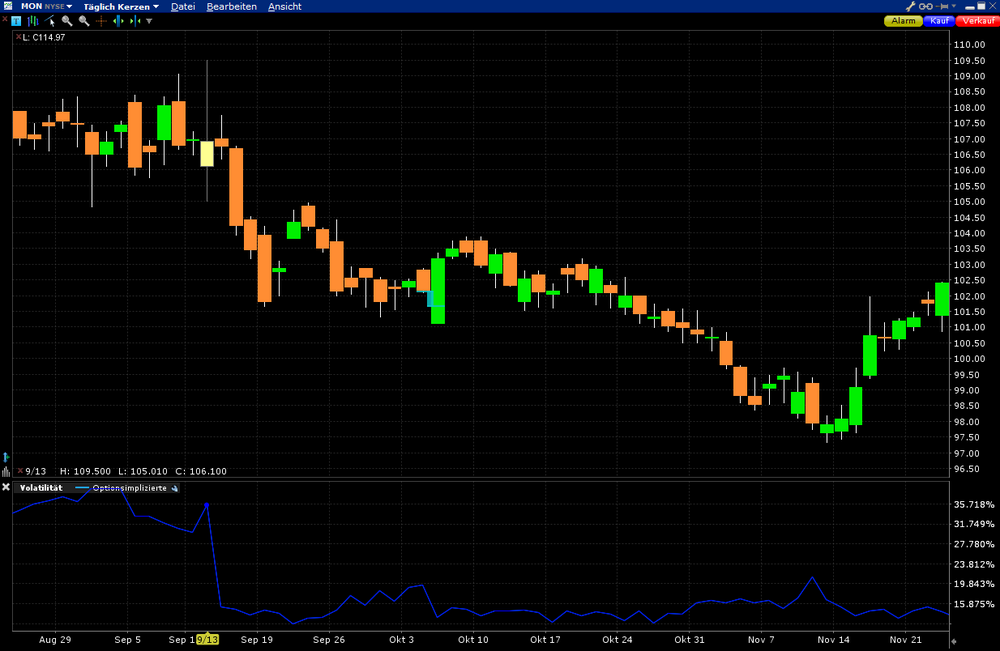Screen dimensions: 1000x651
Task: Click the Sep 26 date label
Action: pyautogui.click(x=328, y=640)
